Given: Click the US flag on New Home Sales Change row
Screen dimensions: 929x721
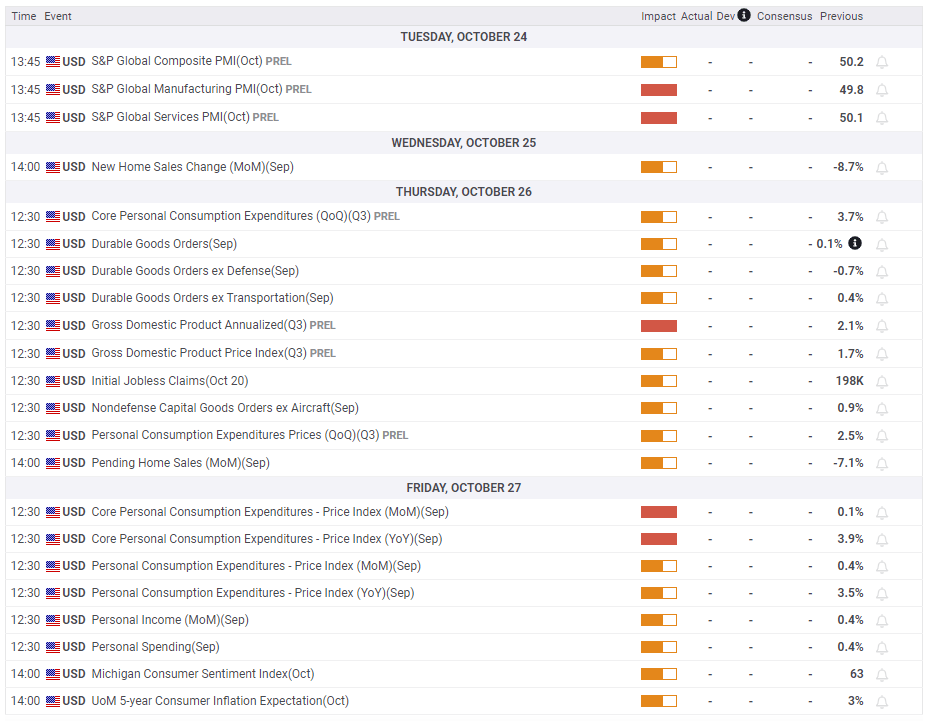Looking at the screenshot, I should pyautogui.click(x=53, y=167).
